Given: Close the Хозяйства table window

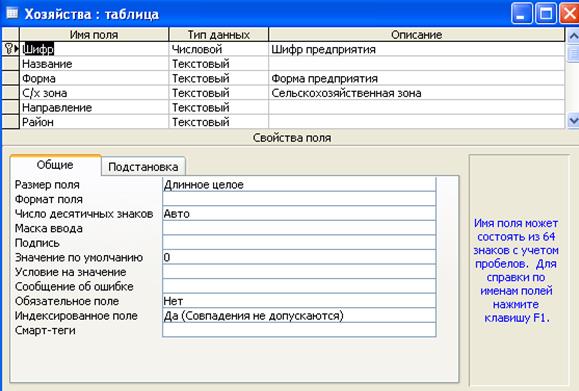Looking at the screenshot, I should [569, 14].
